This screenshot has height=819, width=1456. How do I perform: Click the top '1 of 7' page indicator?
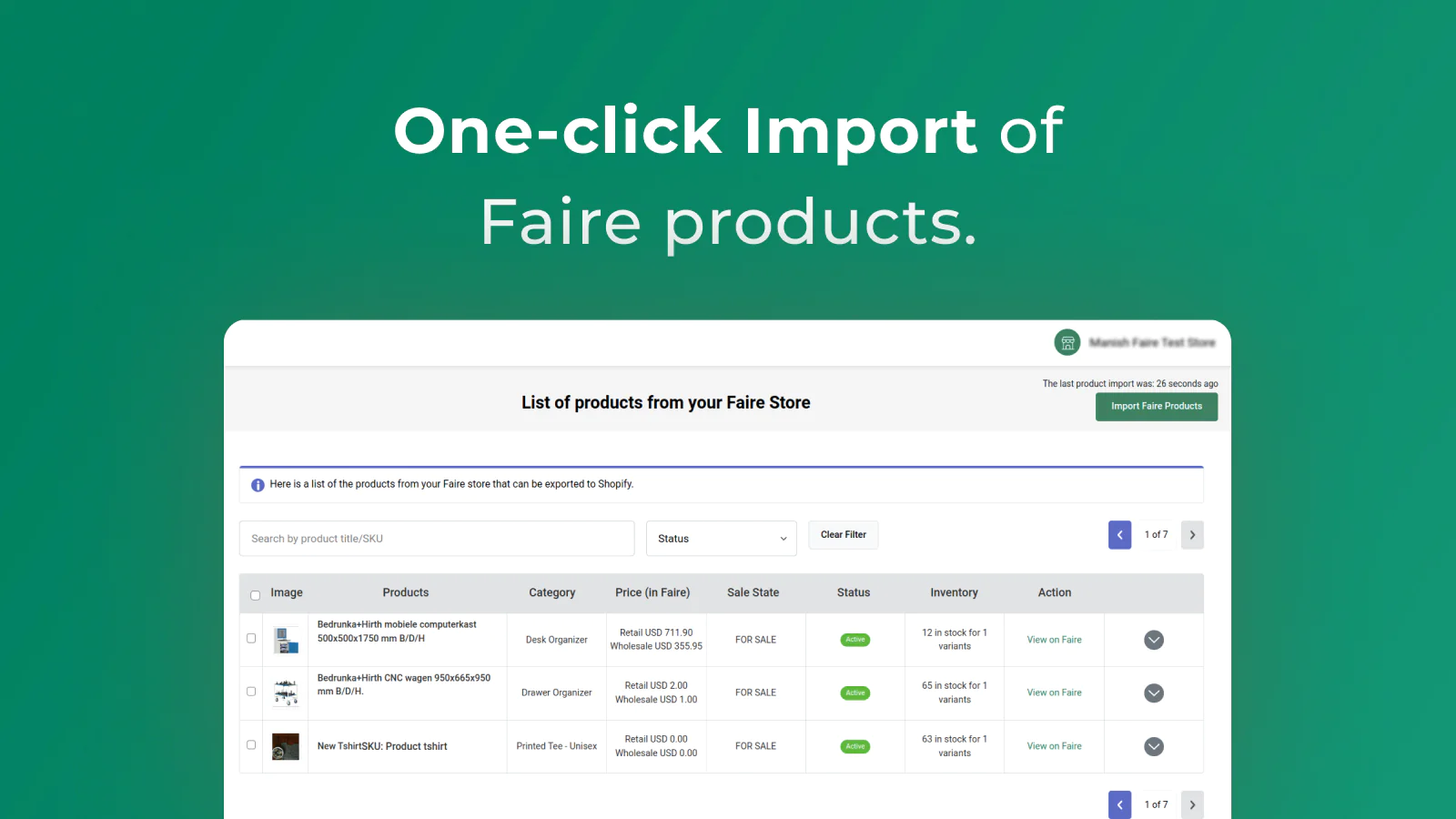tap(1156, 535)
